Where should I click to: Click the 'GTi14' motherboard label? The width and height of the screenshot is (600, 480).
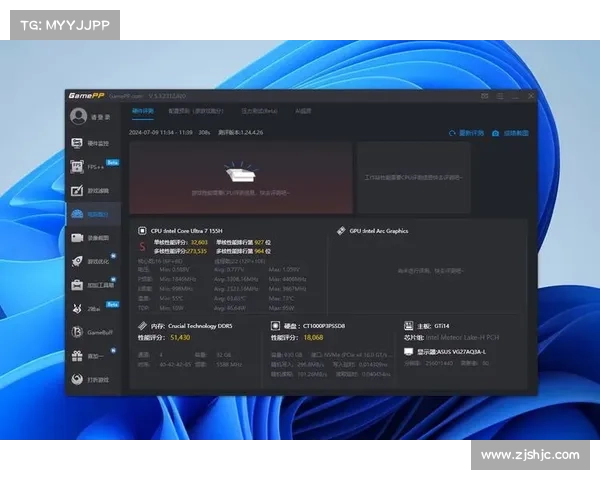click(442, 326)
